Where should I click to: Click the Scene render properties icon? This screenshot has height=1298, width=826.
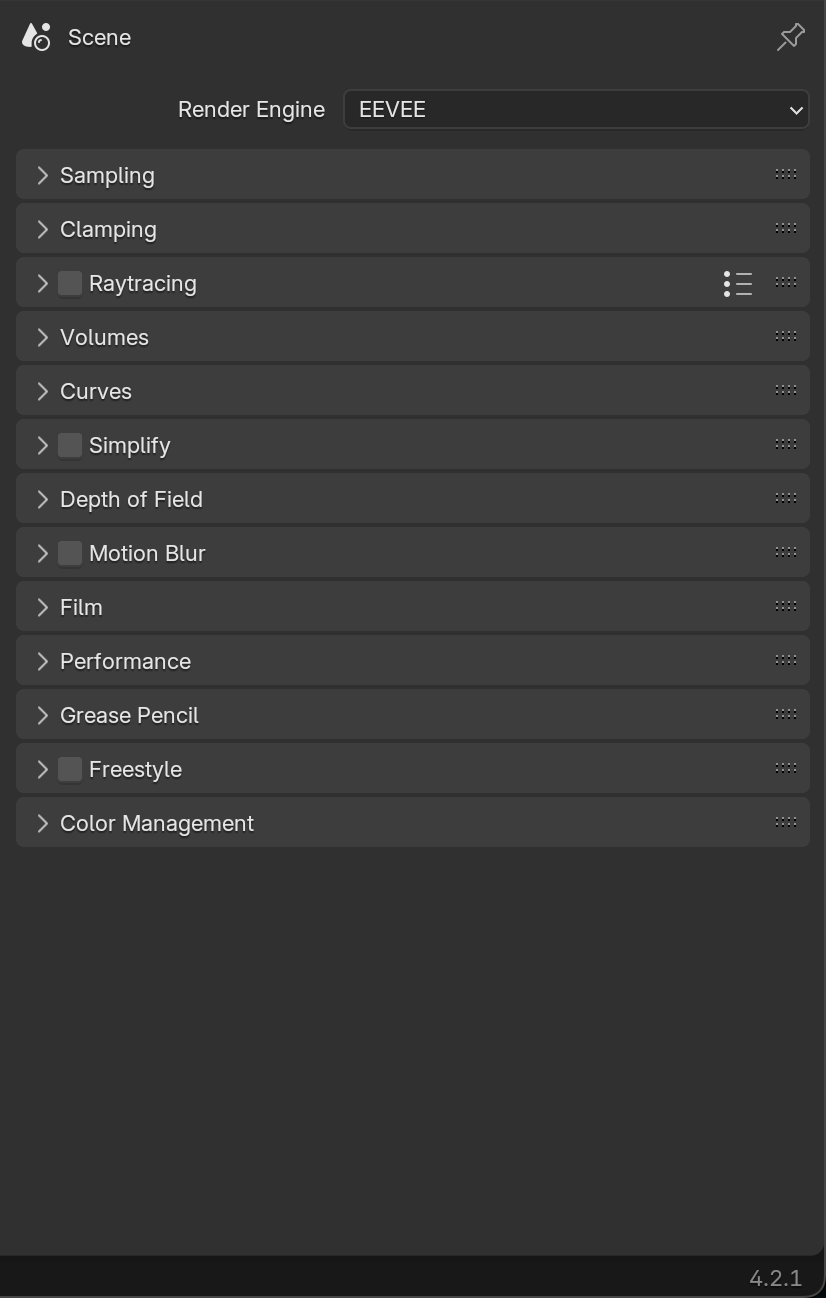(x=36, y=37)
